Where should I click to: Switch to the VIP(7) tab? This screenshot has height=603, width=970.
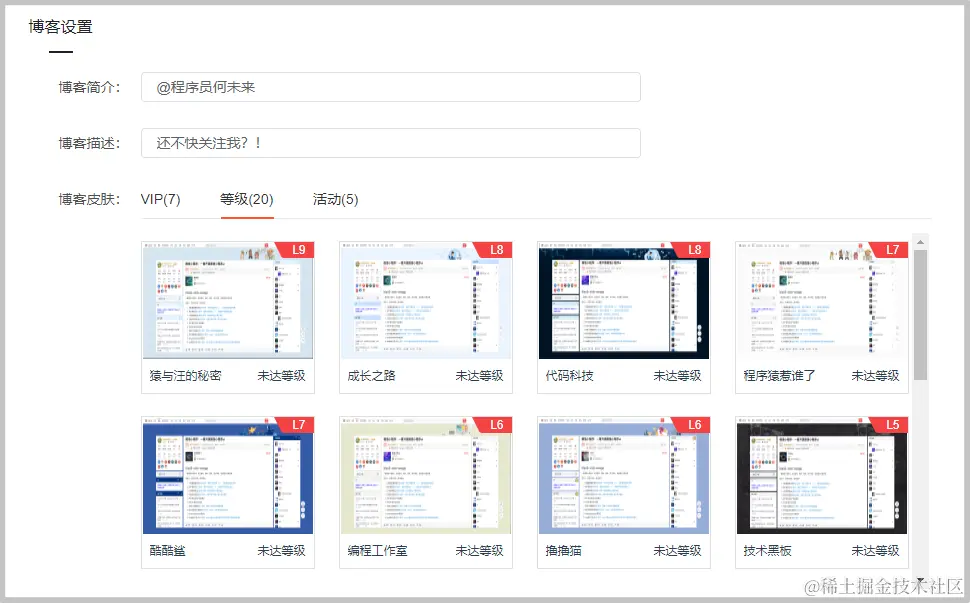pyautogui.click(x=161, y=199)
